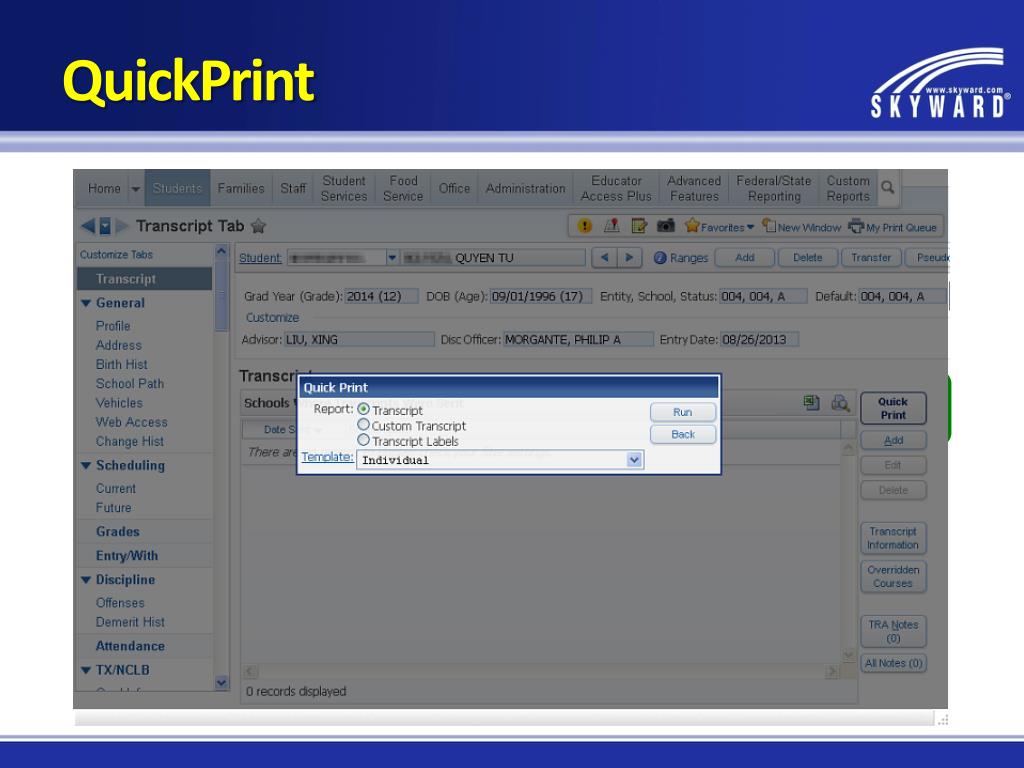Click Run in Quick Print dialog

tap(683, 412)
